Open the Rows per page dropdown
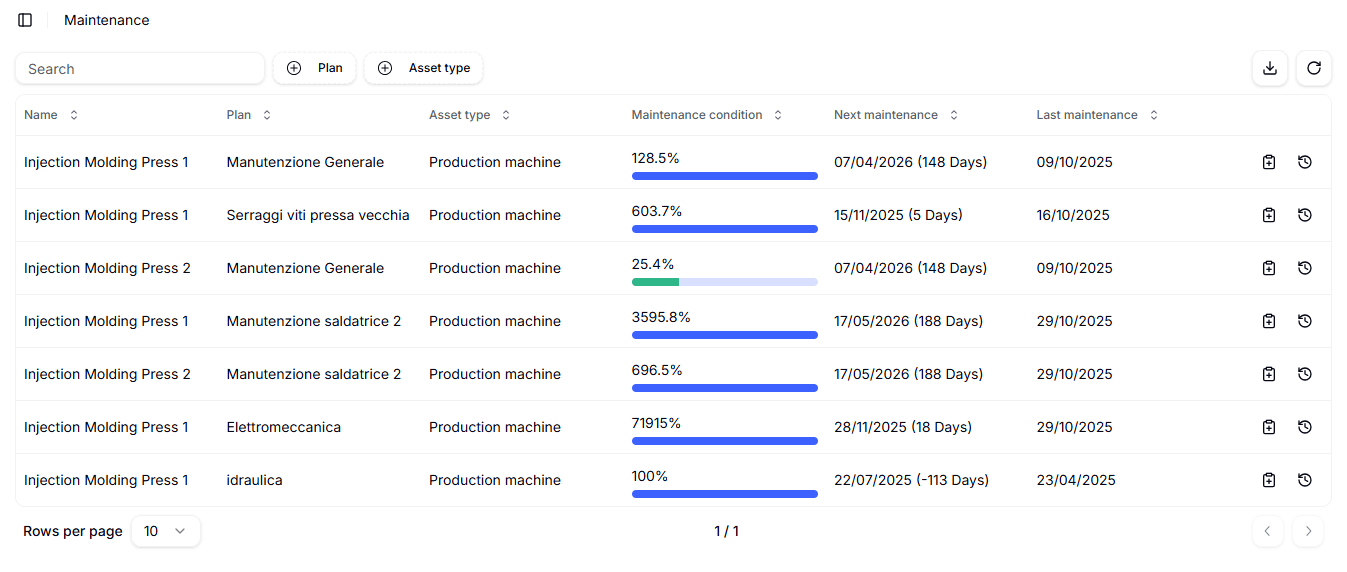 tap(165, 531)
